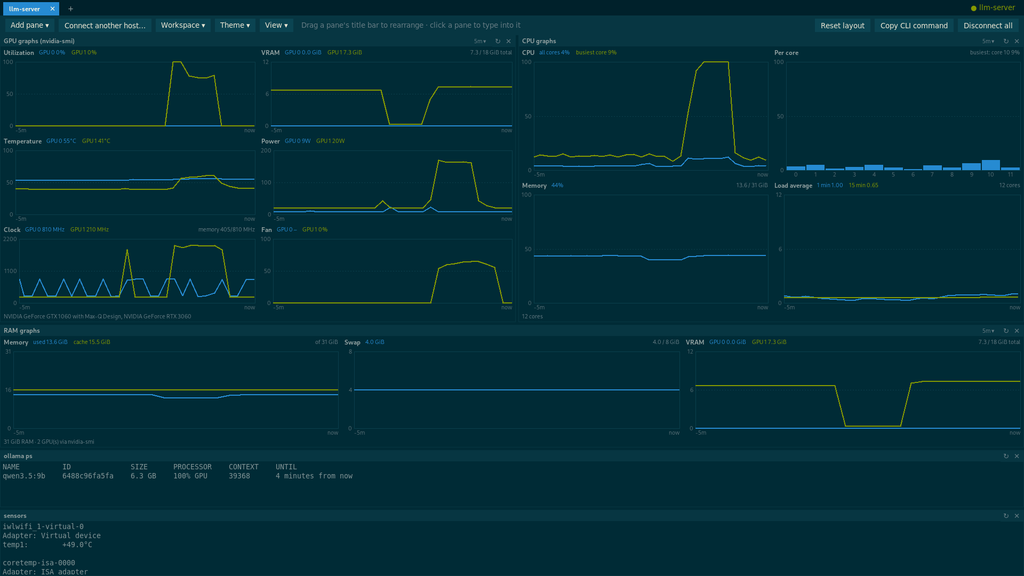Screen dimensions: 1024x576
Task: Click the GPU Clock chart label
Action: tap(12, 230)
